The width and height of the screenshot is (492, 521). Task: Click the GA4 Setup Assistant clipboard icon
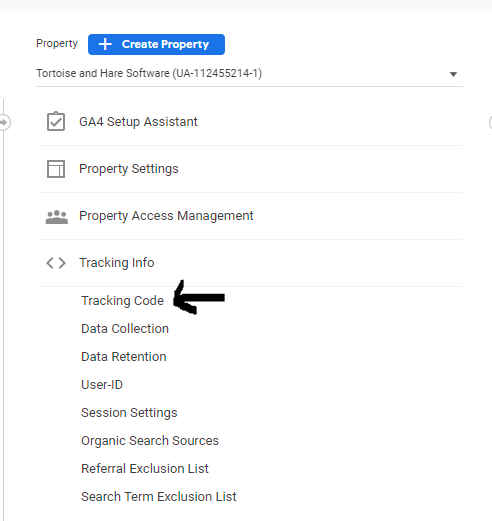coord(56,121)
